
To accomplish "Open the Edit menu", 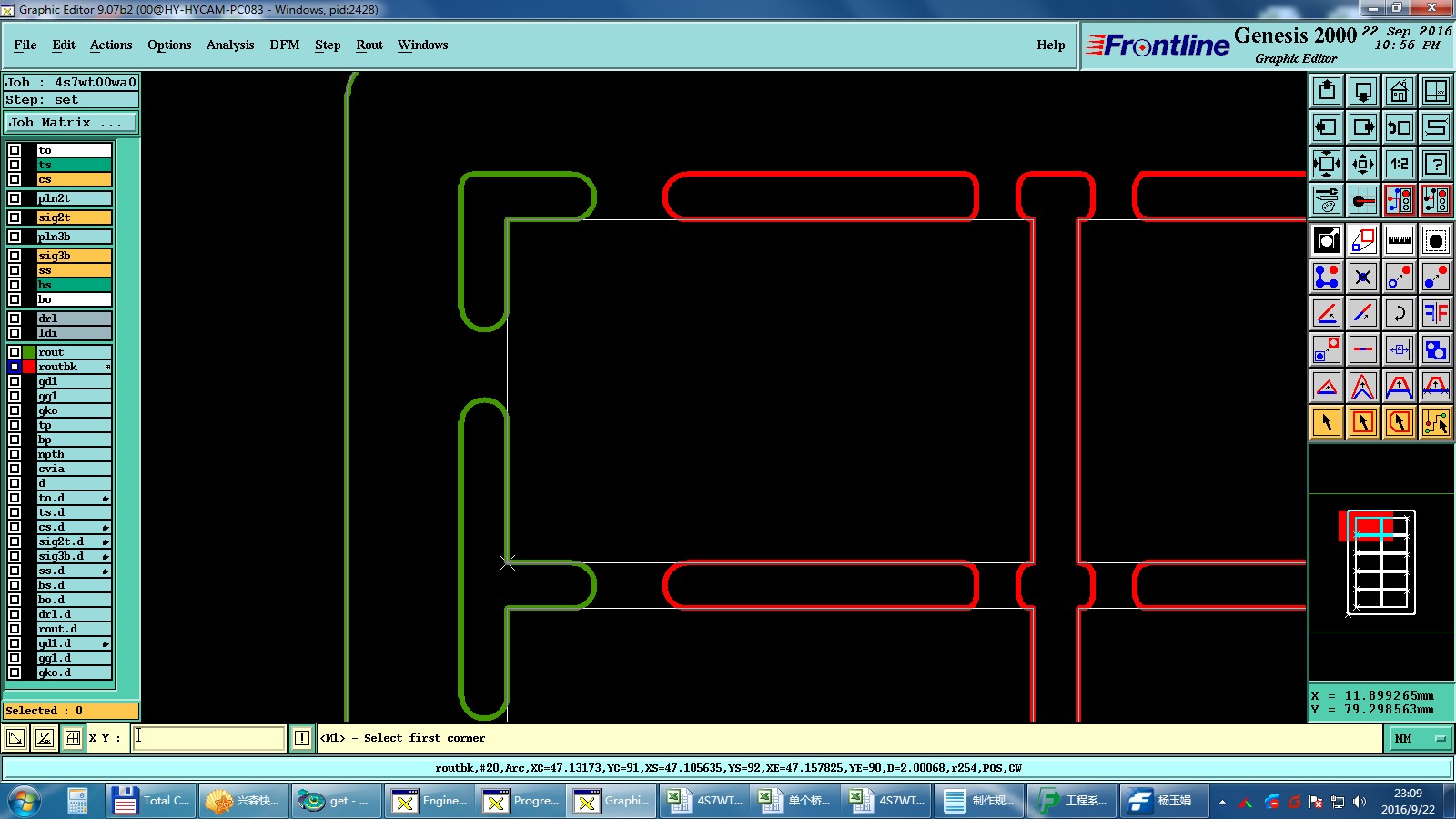I will [x=64, y=45].
